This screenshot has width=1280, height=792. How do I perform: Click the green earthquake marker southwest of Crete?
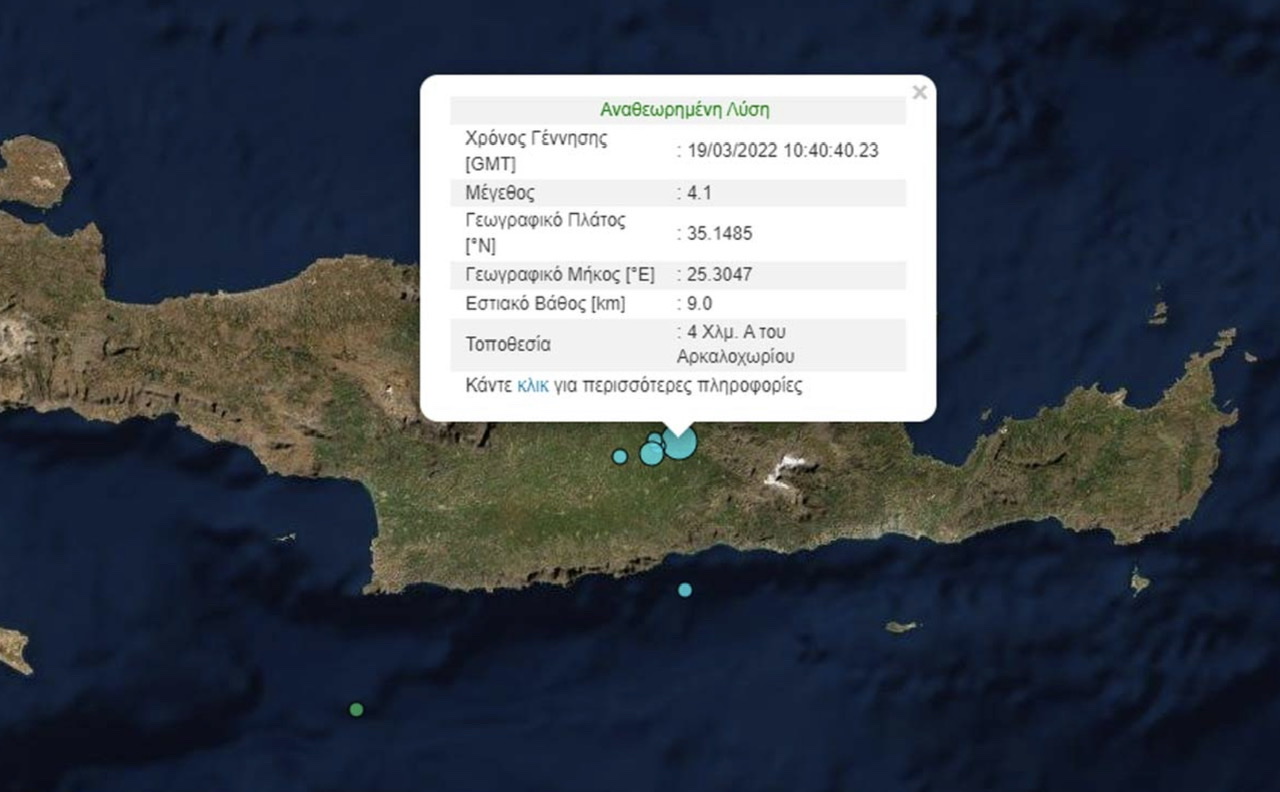356,710
